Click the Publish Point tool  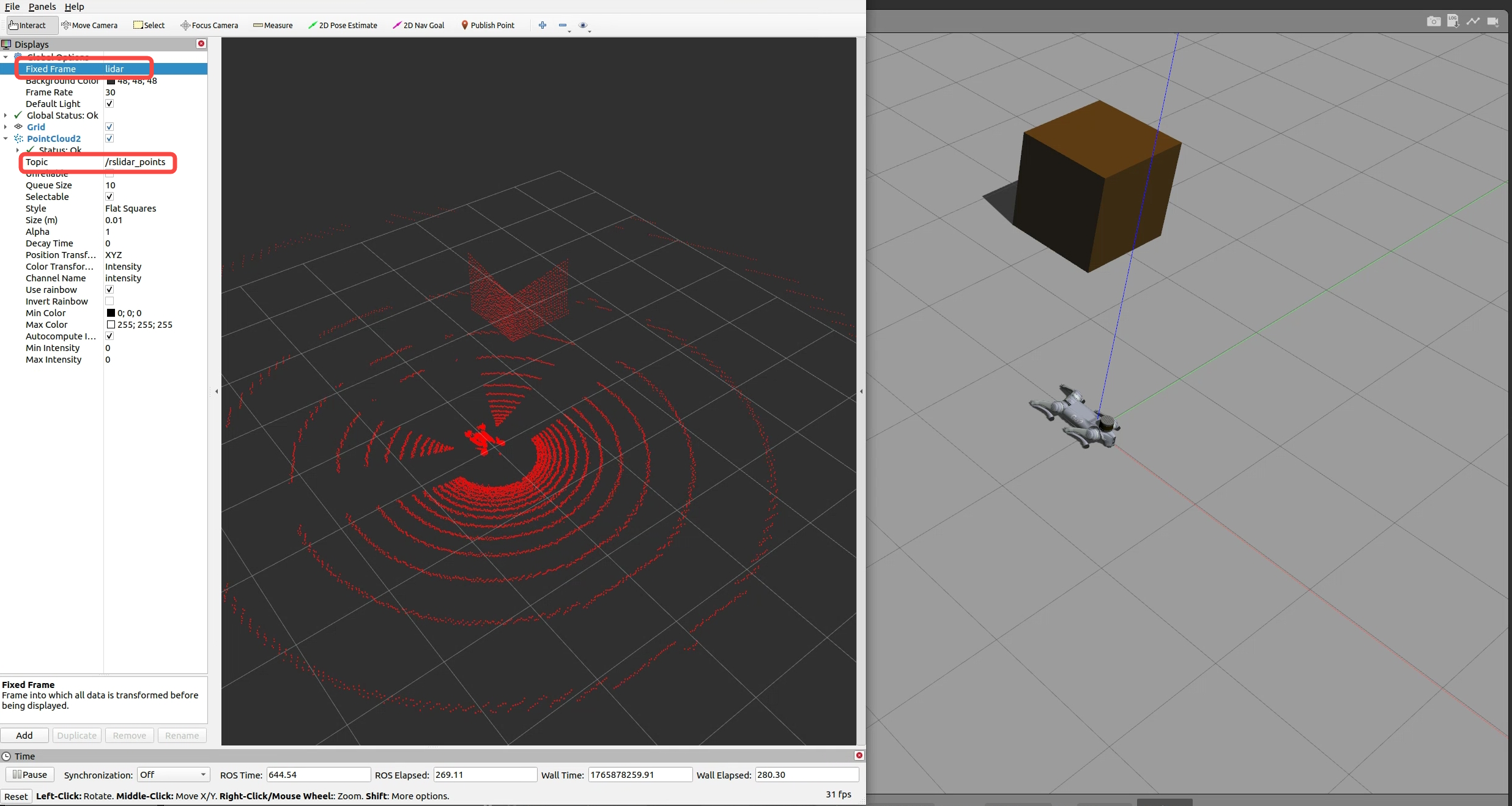click(x=487, y=25)
